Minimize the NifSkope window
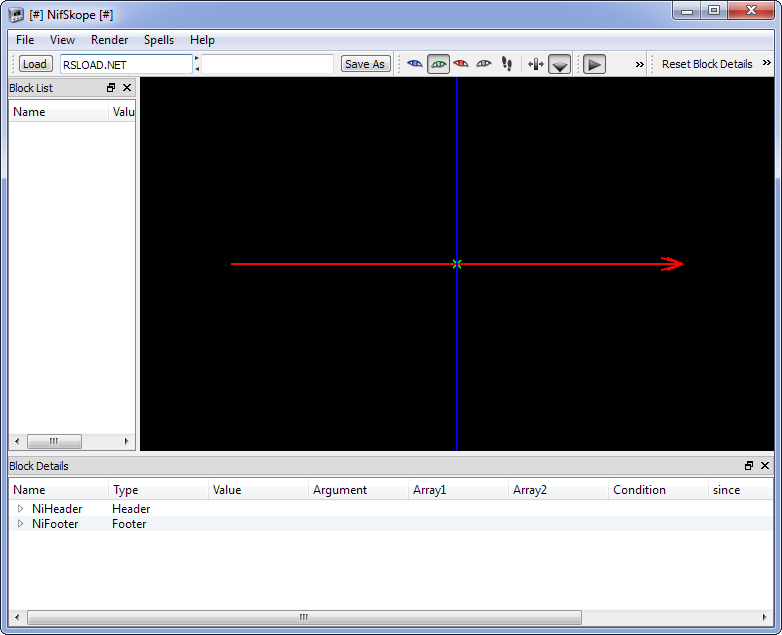This screenshot has width=782, height=635. click(x=687, y=10)
